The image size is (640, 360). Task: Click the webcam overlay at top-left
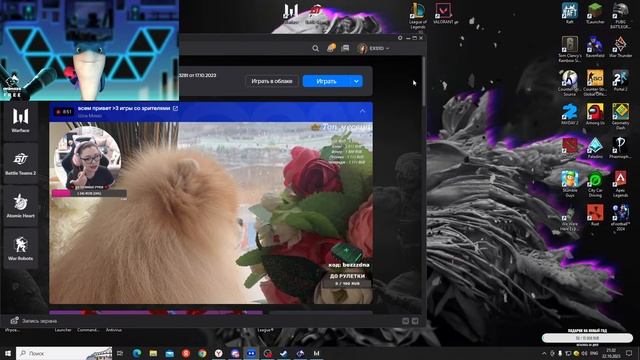coord(89,50)
